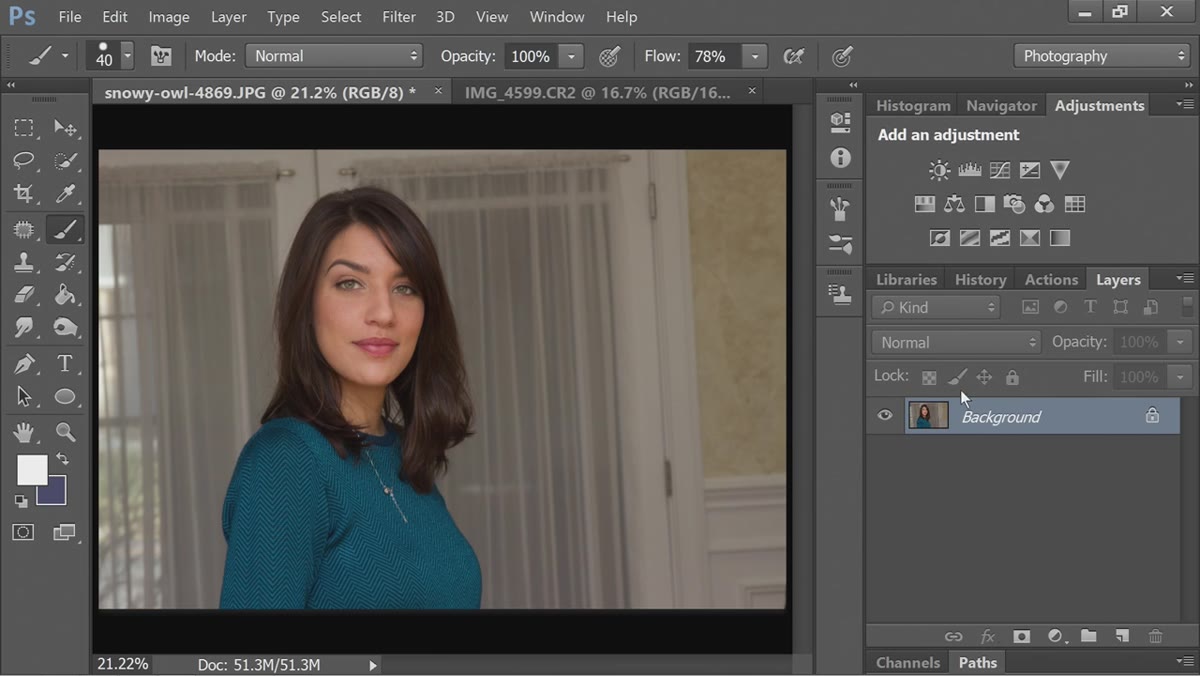Add a layer mask
The width and height of the screenshot is (1200, 676).
click(1021, 636)
